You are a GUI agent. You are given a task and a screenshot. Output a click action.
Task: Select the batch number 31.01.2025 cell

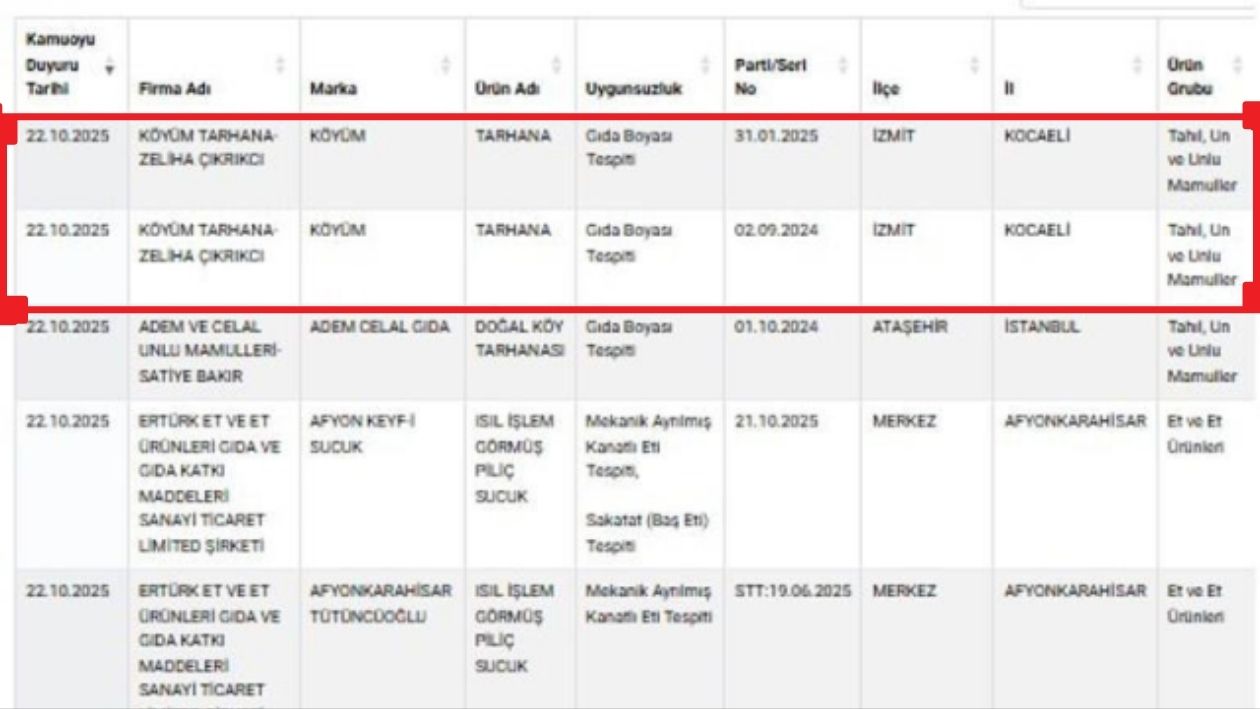pos(776,136)
